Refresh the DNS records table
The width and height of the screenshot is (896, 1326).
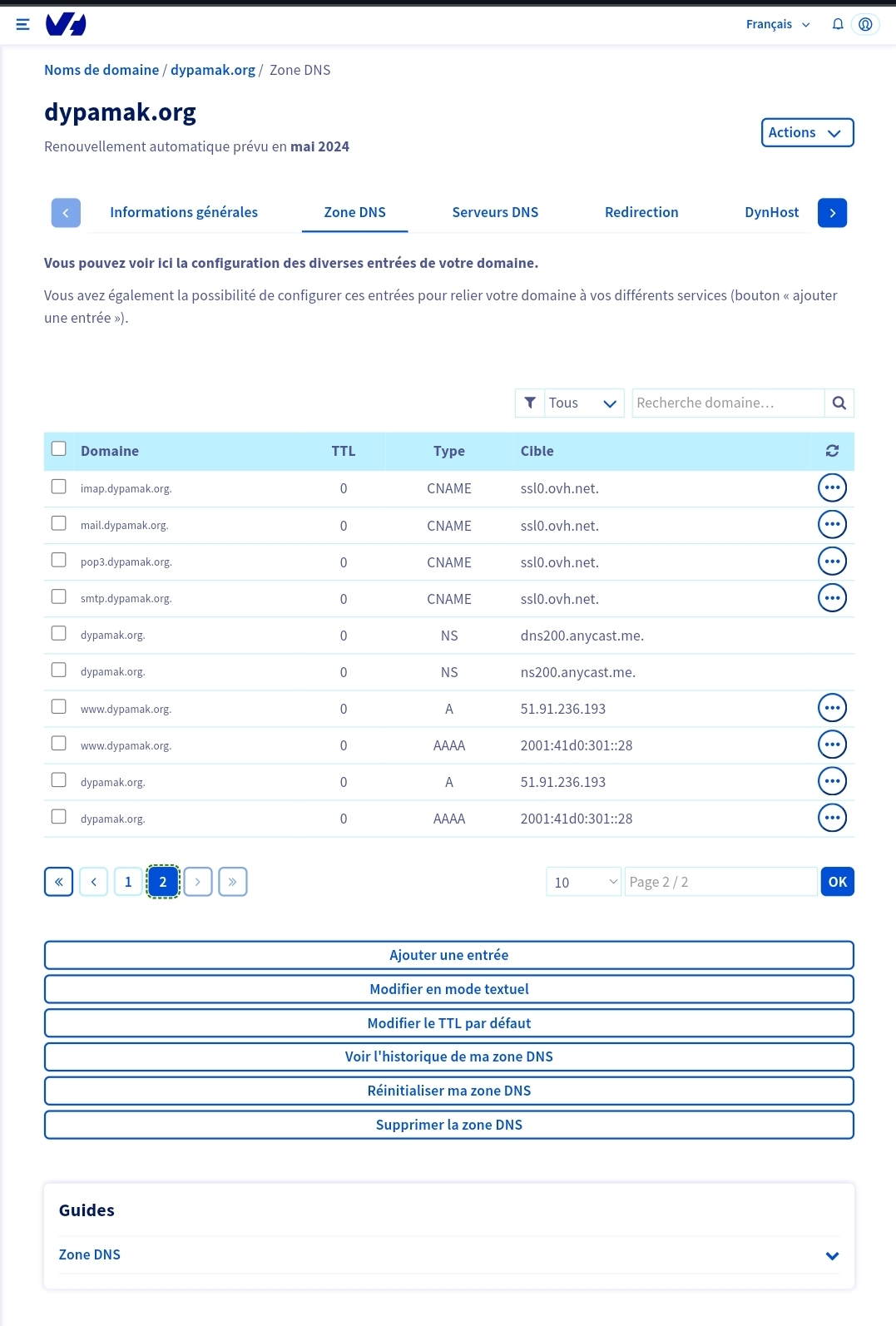[832, 451]
